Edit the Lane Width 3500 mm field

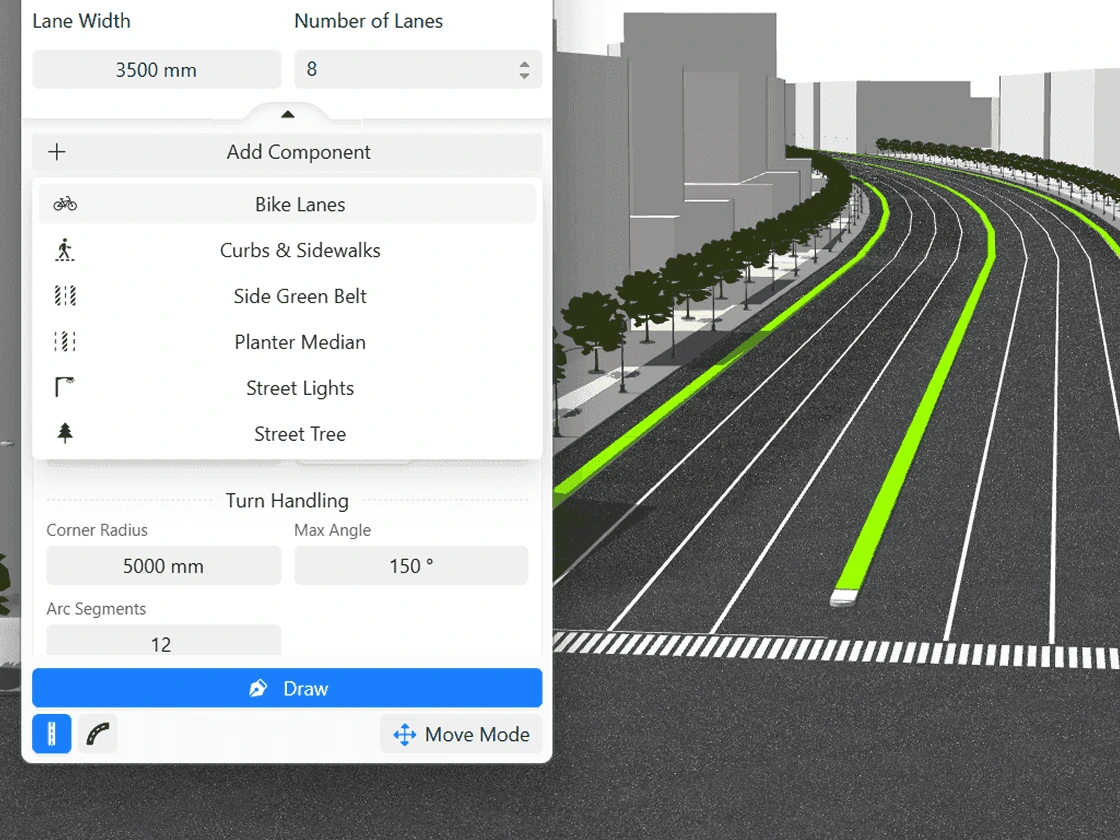coord(157,70)
